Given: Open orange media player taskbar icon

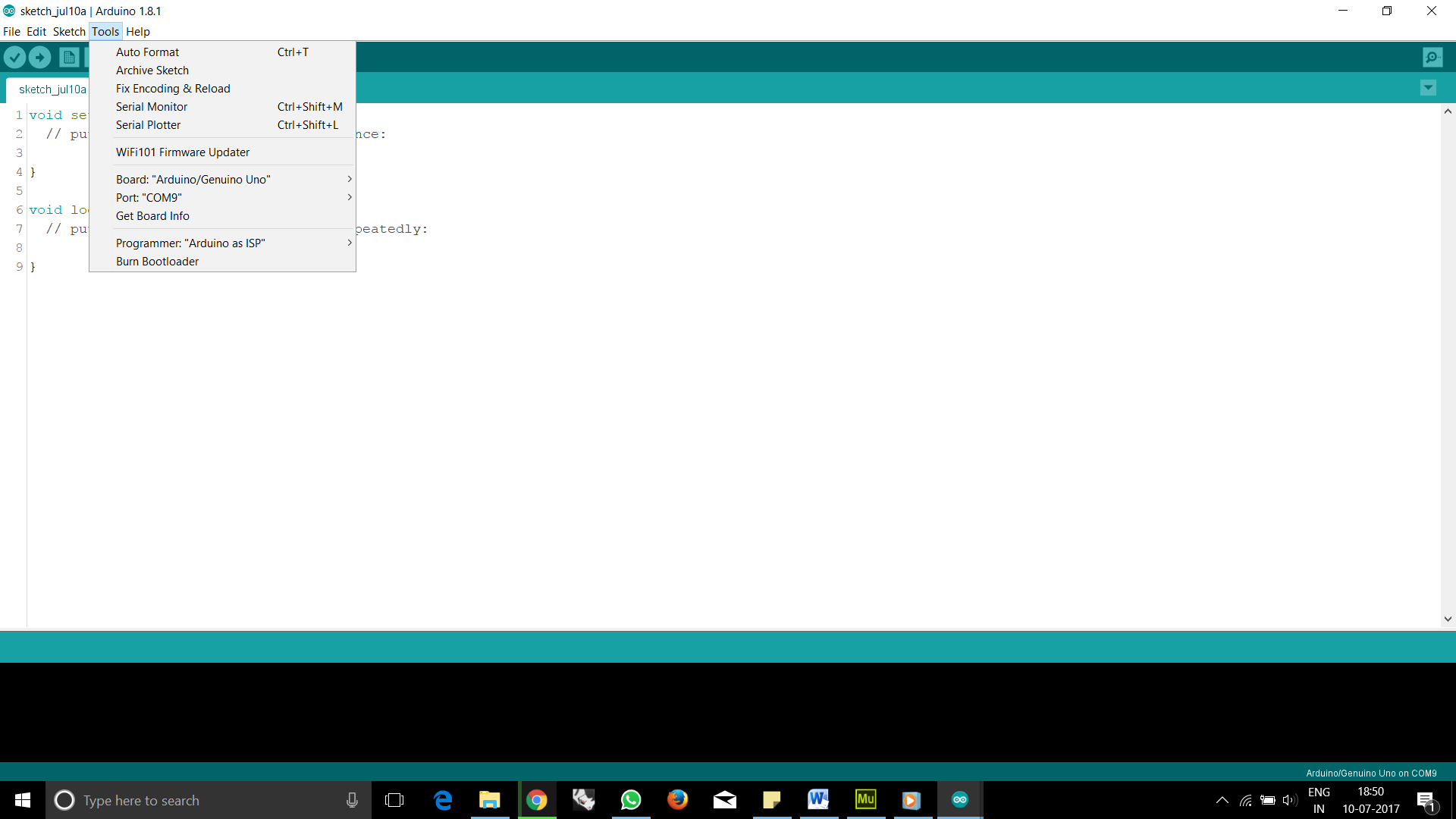Looking at the screenshot, I should tap(912, 800).
